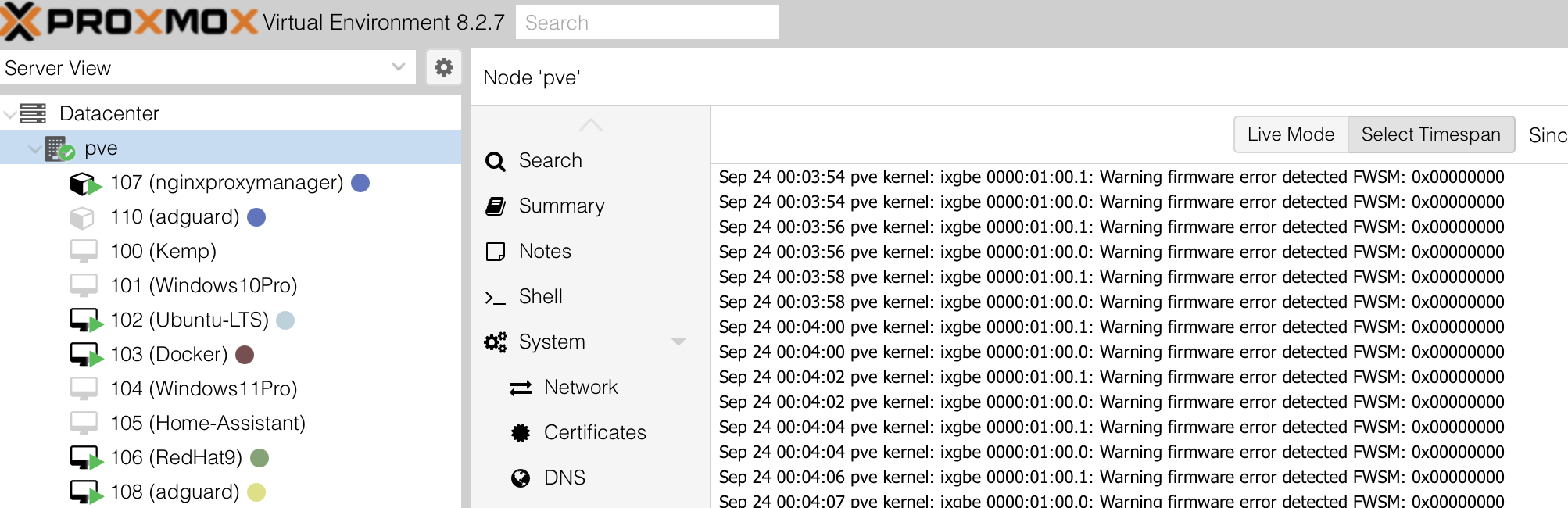Image resolution: width=1568 pixels, height=508 pixels.
Task: Collapse the Datacenter tree node
Action: coord(9,114)
